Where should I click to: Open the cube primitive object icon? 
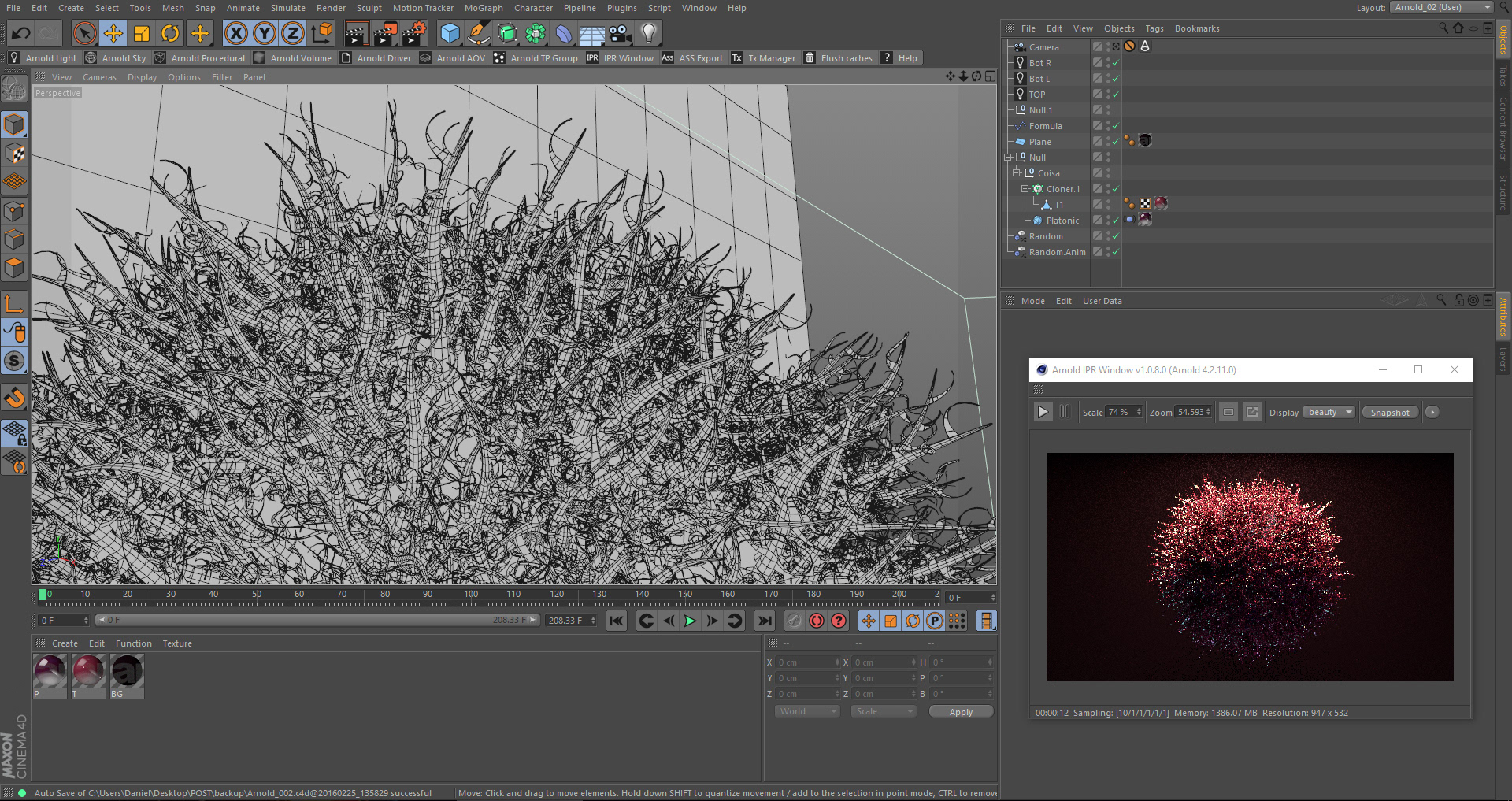(450, 33)
